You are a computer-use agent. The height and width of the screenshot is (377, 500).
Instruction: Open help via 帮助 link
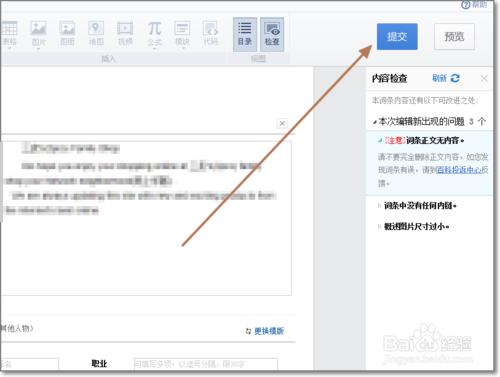tap(474, 5)
